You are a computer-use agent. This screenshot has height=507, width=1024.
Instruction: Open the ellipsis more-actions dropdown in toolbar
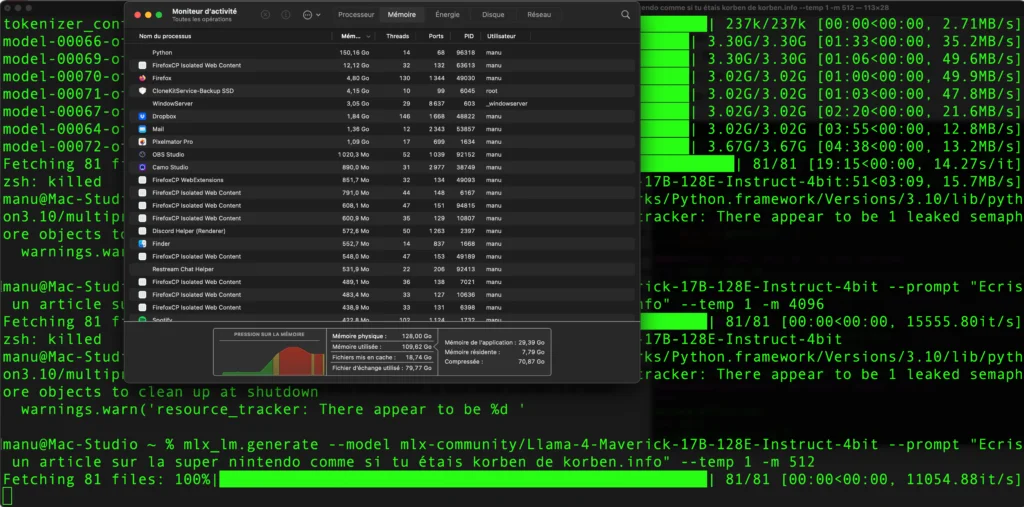[x=312, y=14]
